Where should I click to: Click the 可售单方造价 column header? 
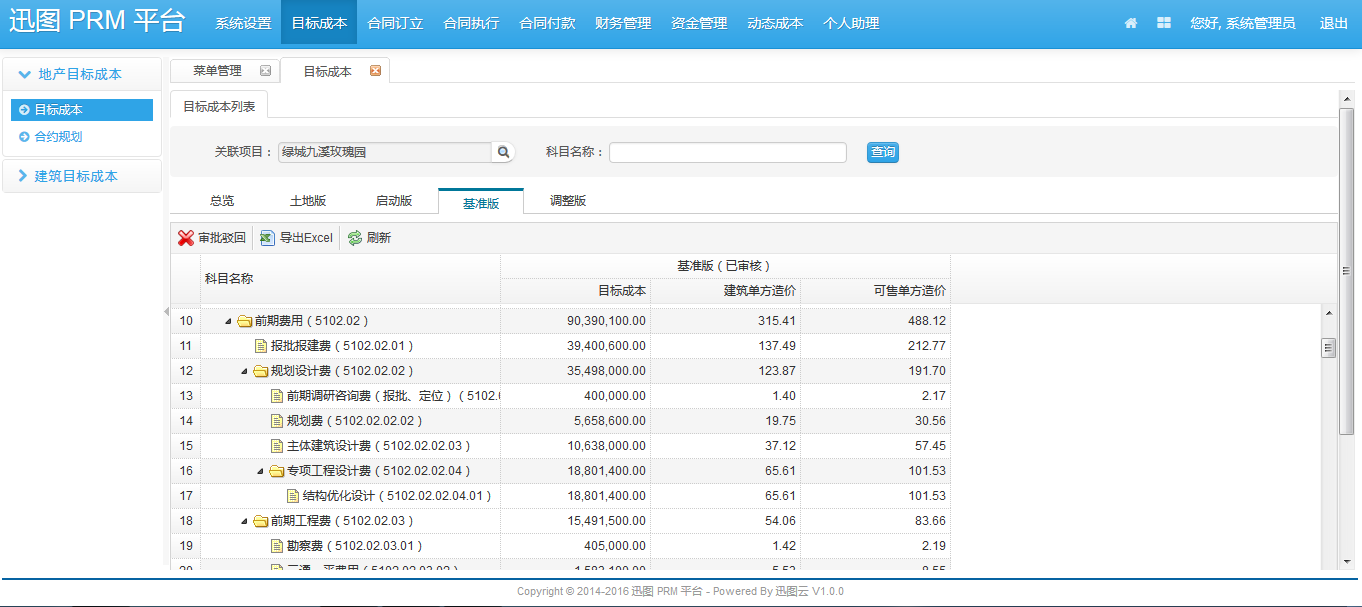(875, 291)
